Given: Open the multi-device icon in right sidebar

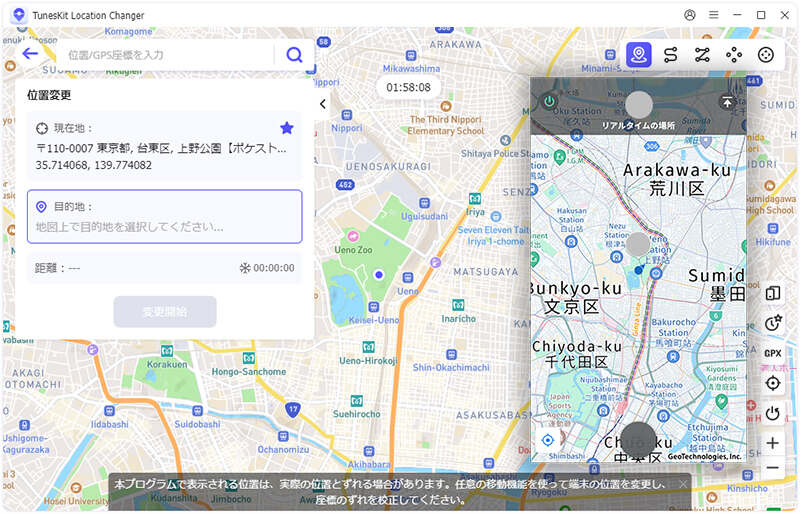Looking at the screenshot, I should pyautogui.click(x=772, y=293).
